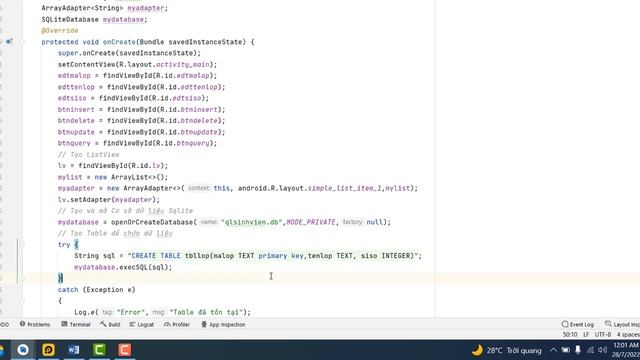Click the App Inspection icon
This screenshot has width=640, height=360.
(204, 324)
